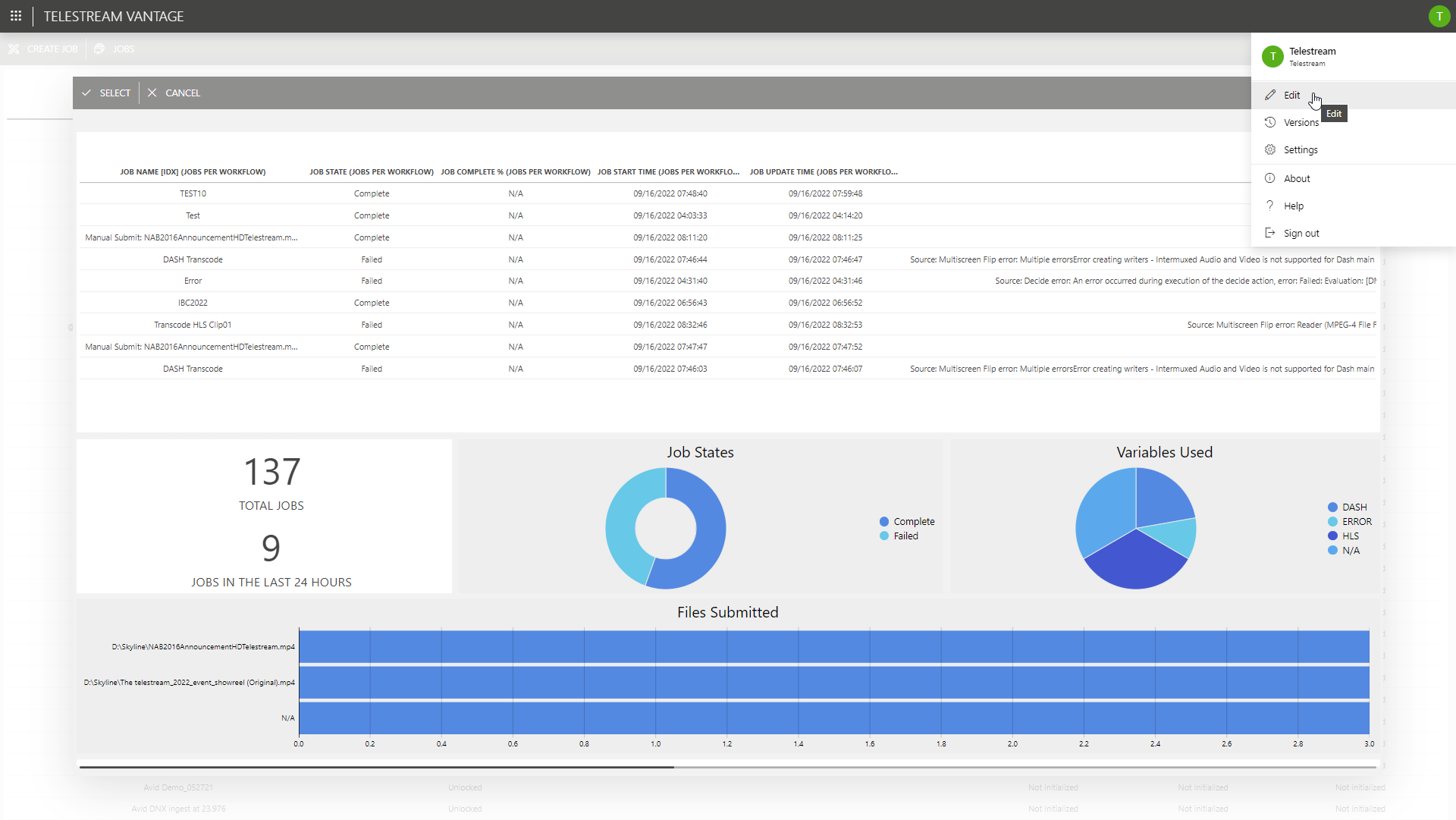Click the pencil Edit icon in user menu
The image size is (1456, 820).
click(x=1270, y=95)
